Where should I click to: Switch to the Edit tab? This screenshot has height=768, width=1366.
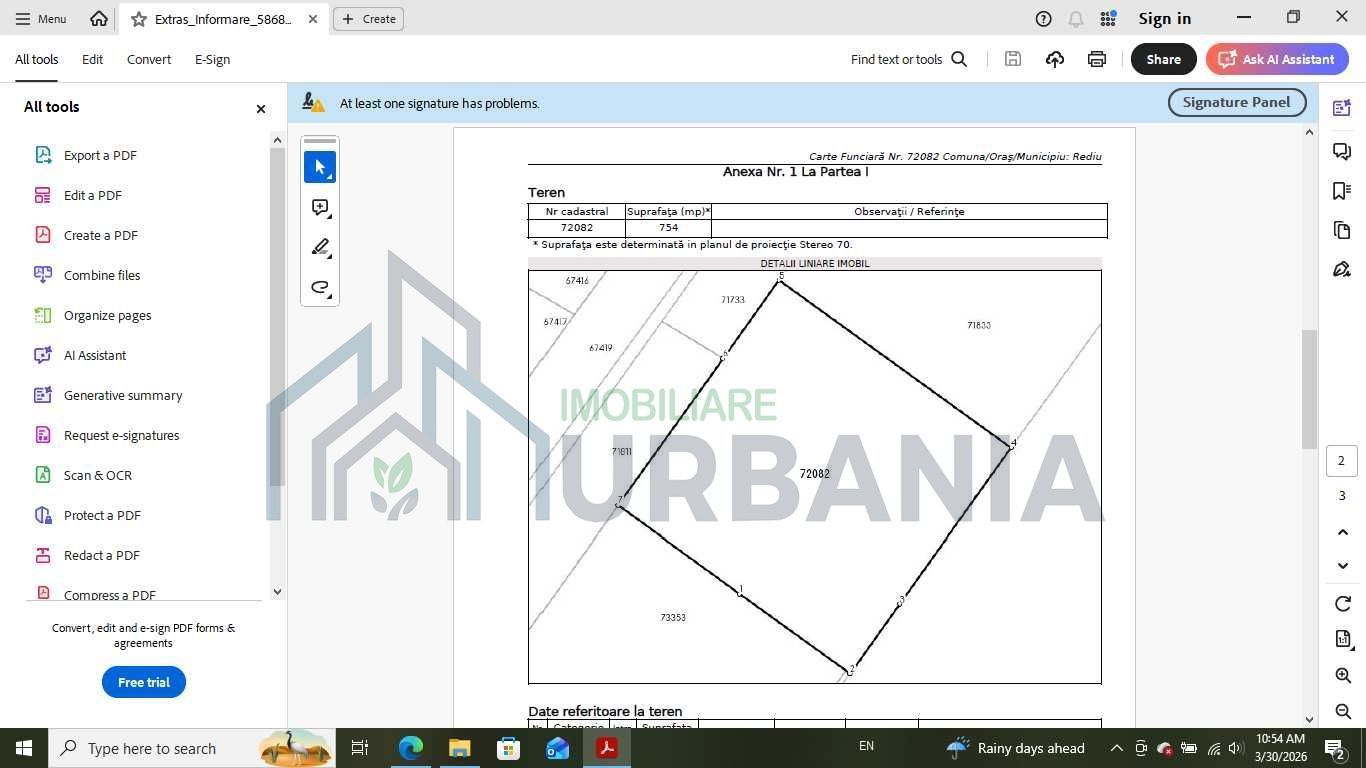click(91, 59)
